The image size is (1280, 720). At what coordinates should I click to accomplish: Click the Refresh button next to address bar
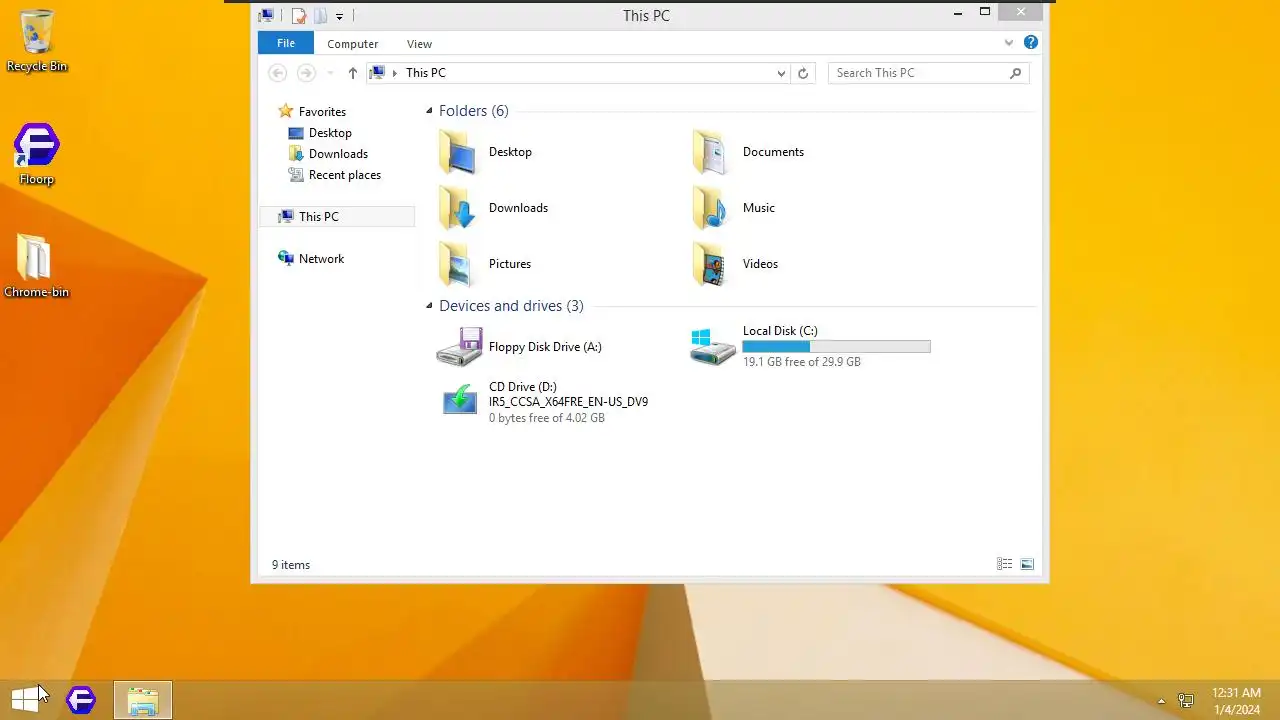point(802,73)
